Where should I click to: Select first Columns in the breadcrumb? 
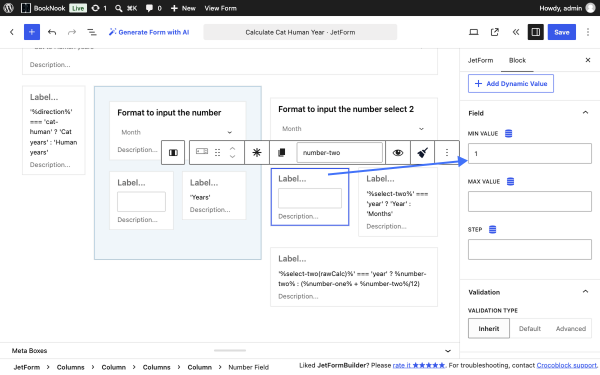pos(70,367)
